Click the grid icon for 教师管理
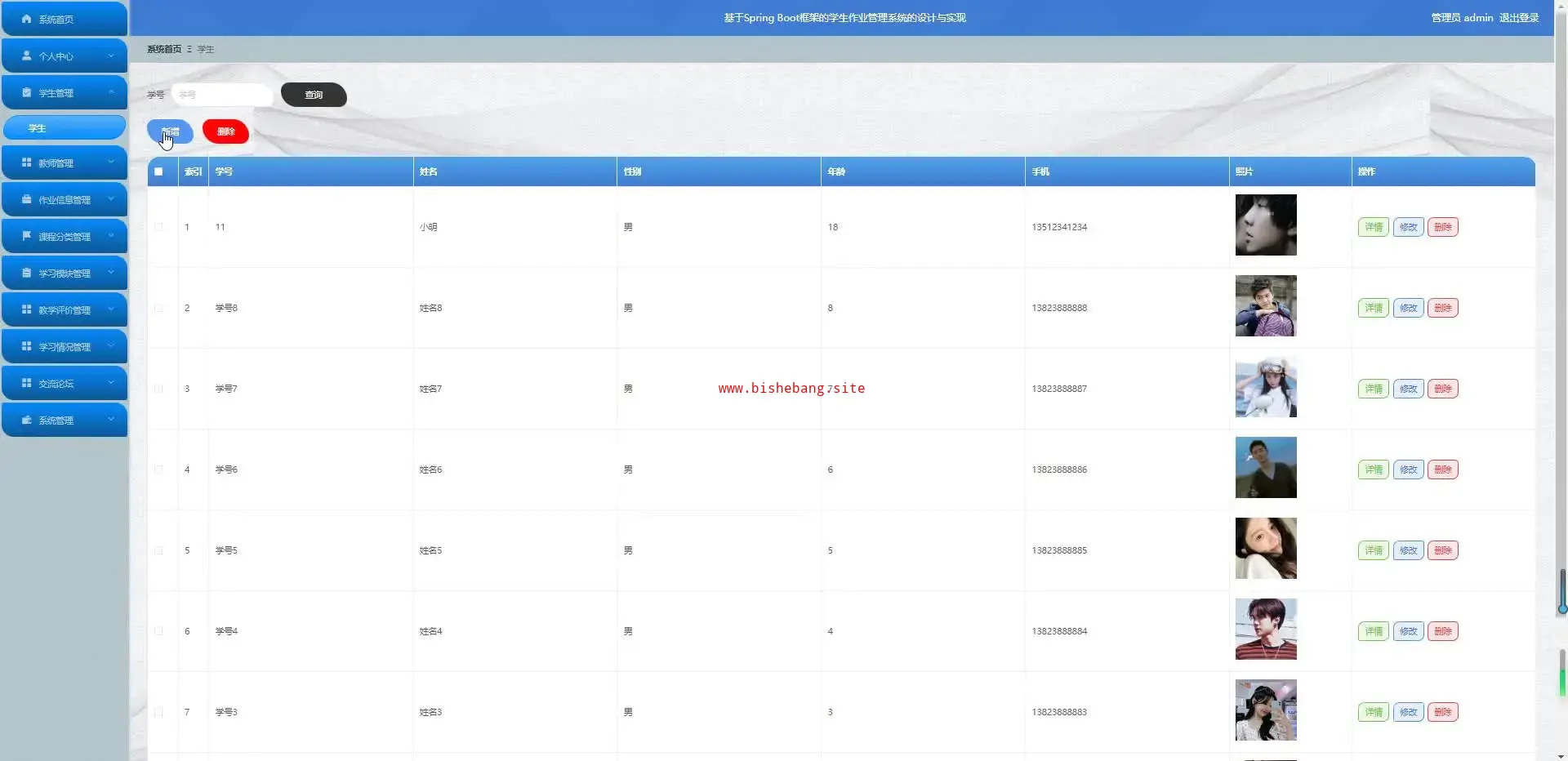This screenshot has height=761, width=1568. coord(26,162)
